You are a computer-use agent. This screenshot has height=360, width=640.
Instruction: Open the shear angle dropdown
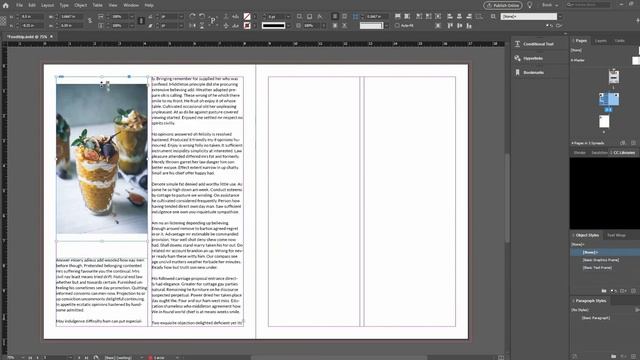(x=181, y=25)
